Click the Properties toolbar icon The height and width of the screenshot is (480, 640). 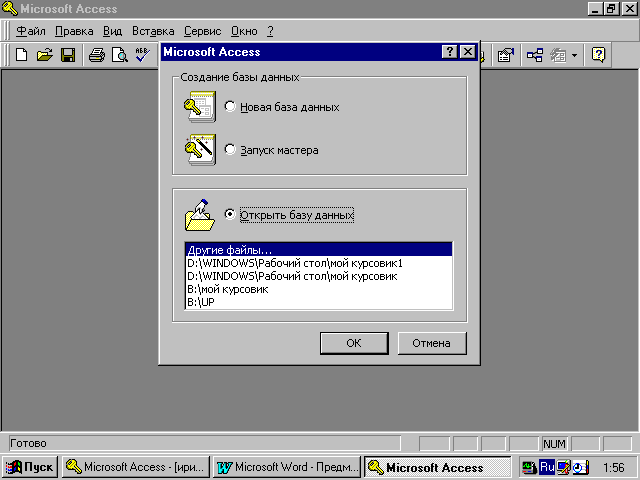506,54
